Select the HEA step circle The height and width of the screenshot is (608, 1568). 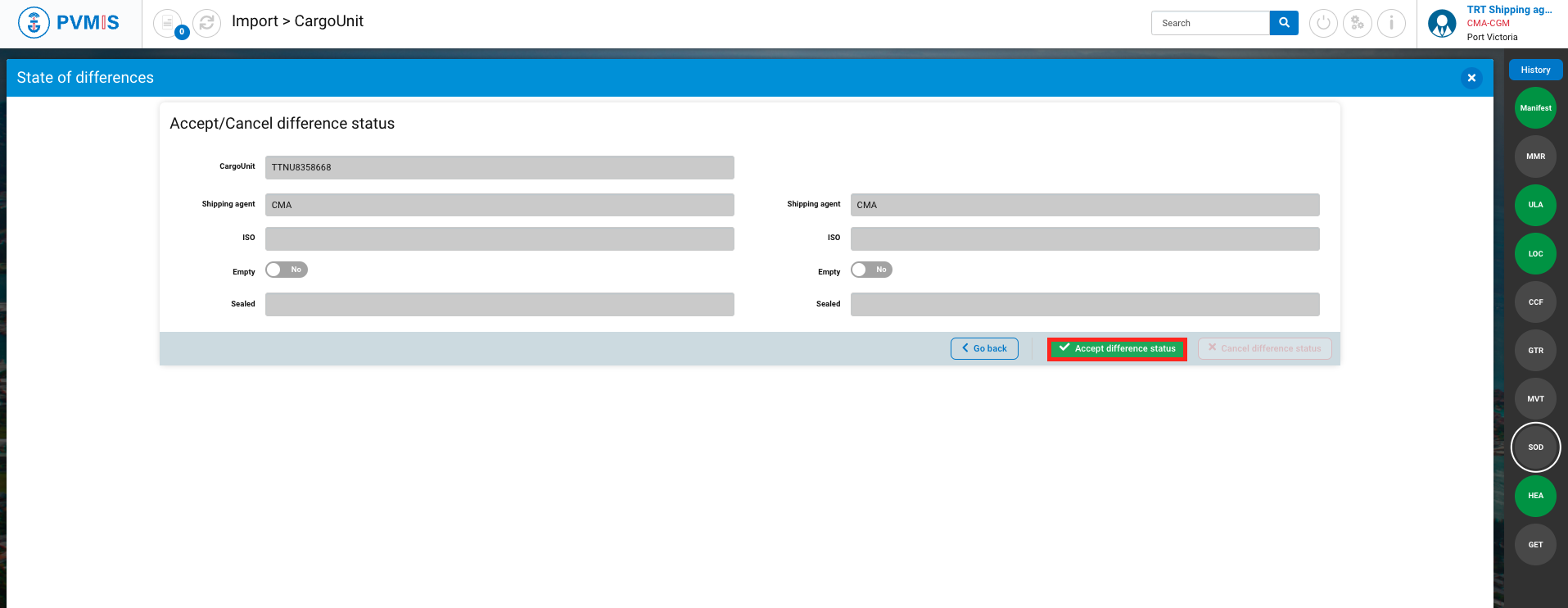(x=1535, y=496)
